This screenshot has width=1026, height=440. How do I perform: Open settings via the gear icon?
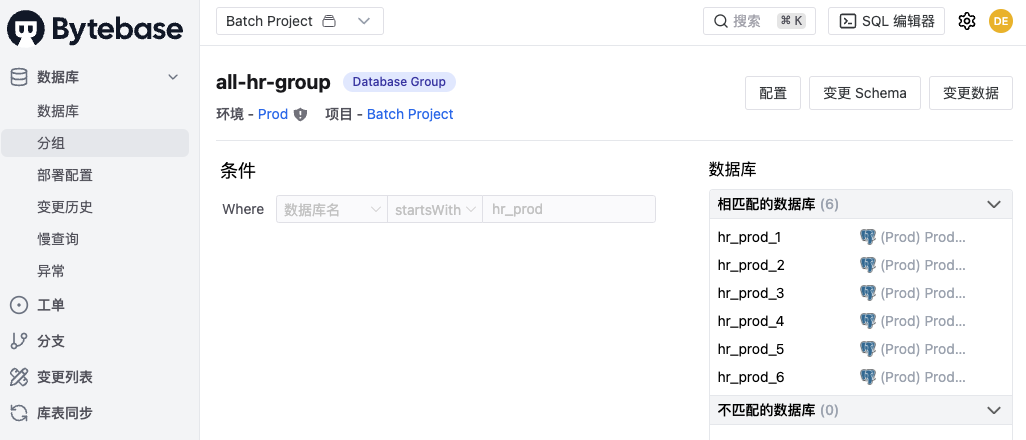(966, 21)
